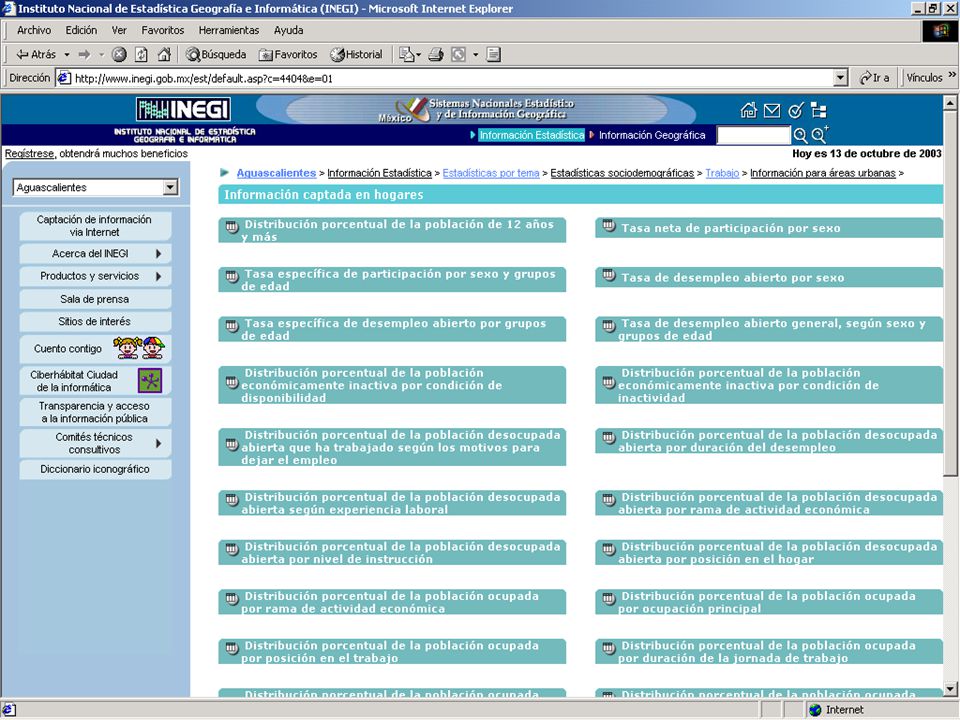Image resolution: width=960 pixels, height=720 pixels.
Task: Click the Back (Atrás) arrow button
Action: [36, 54]
